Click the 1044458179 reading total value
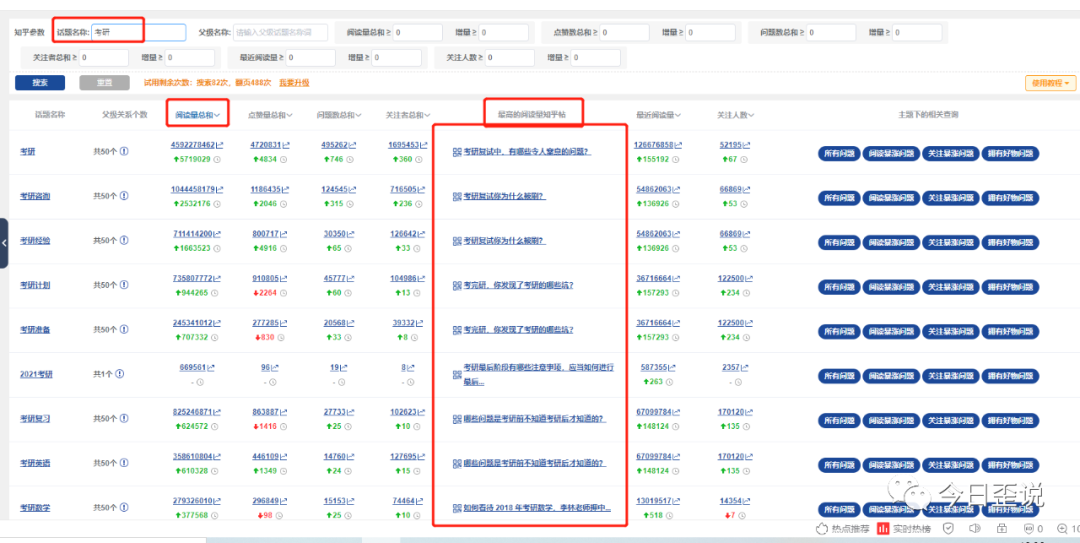Image resolution: width=1080 pixels, height=543 pixels. point(194,189)
